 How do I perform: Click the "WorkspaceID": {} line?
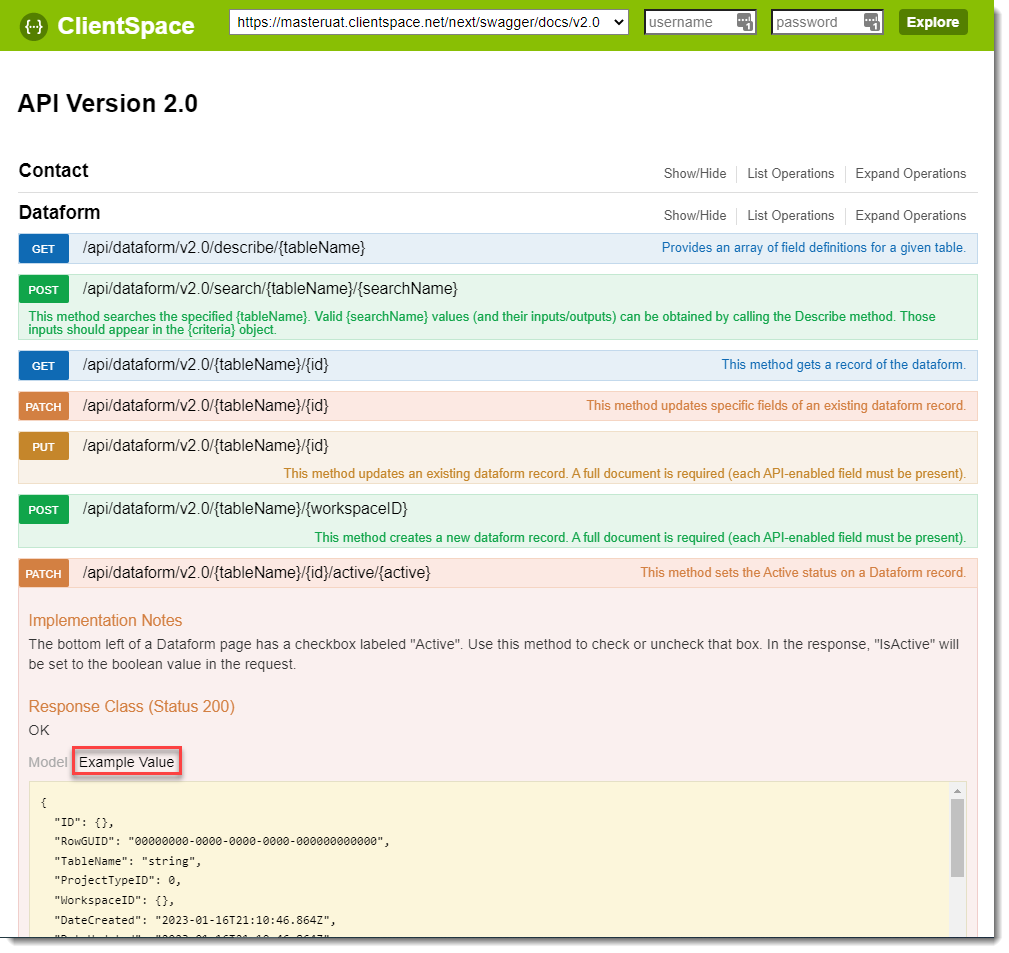pos(114,900)
